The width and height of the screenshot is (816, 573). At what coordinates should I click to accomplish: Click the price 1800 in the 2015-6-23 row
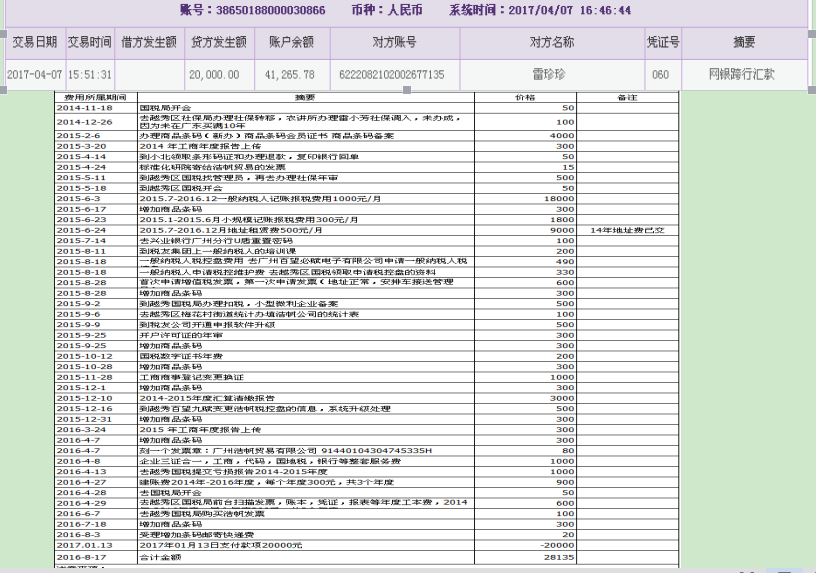[562, 220]
